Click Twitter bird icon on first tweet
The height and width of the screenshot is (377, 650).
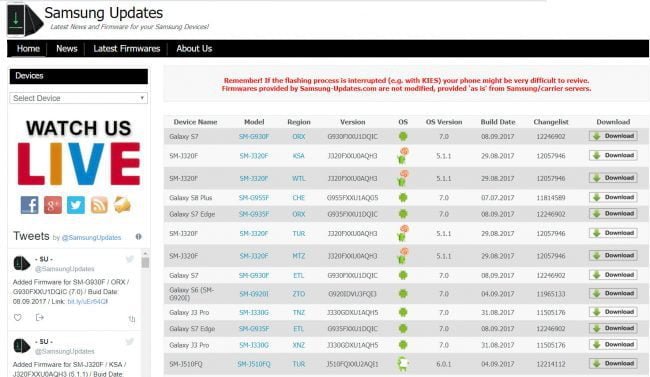[130, 259]
